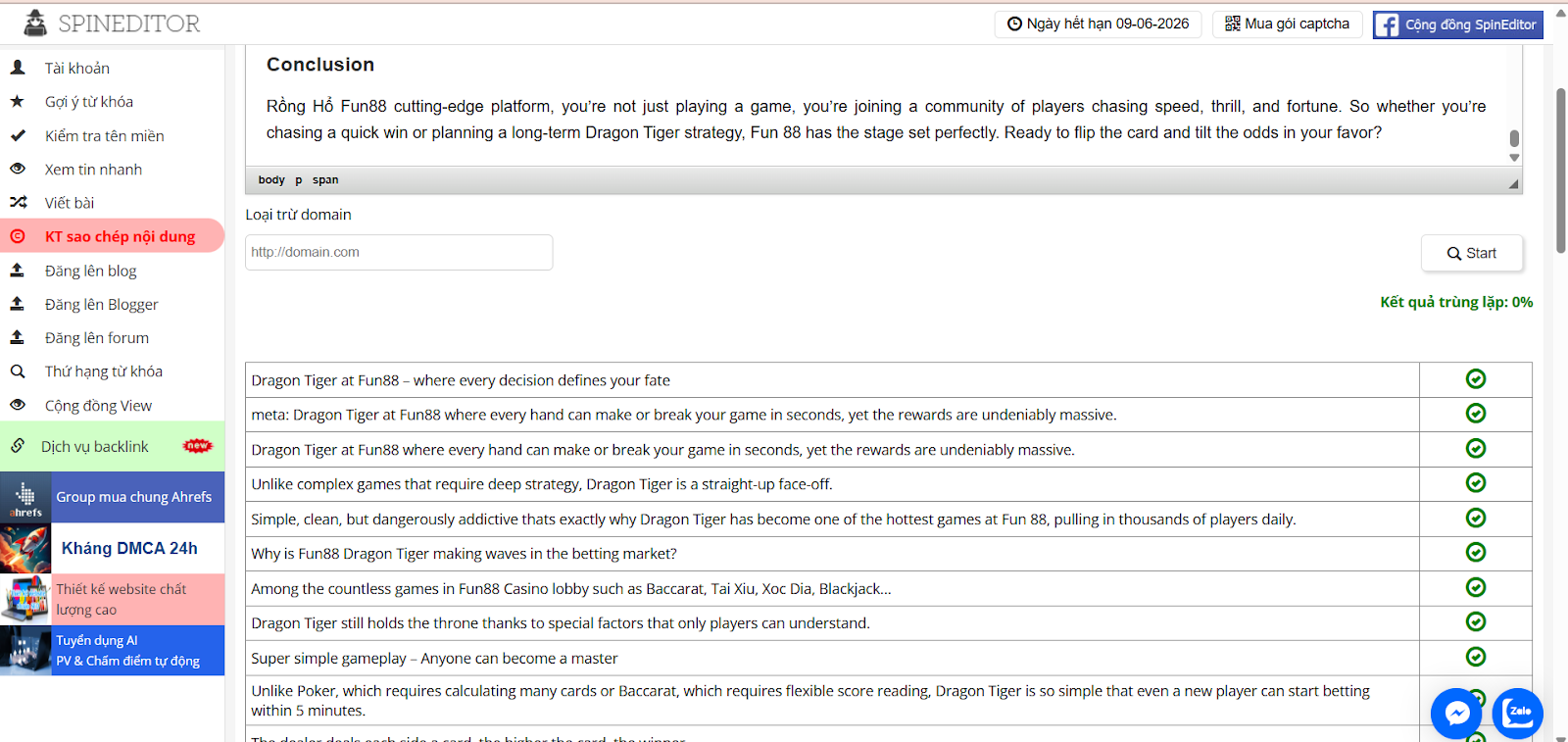
Task: Open the Tuyển dụng AI PV banner
Action: tap(112, 650)
